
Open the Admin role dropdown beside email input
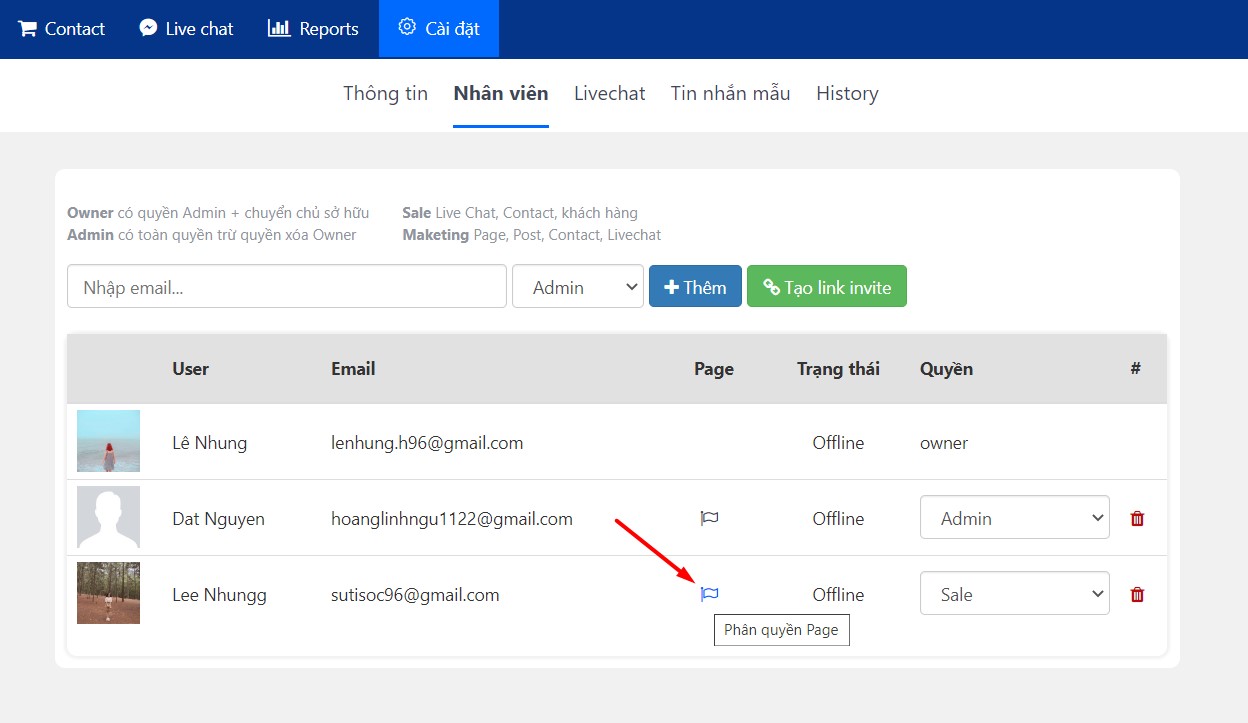point(577,287)
